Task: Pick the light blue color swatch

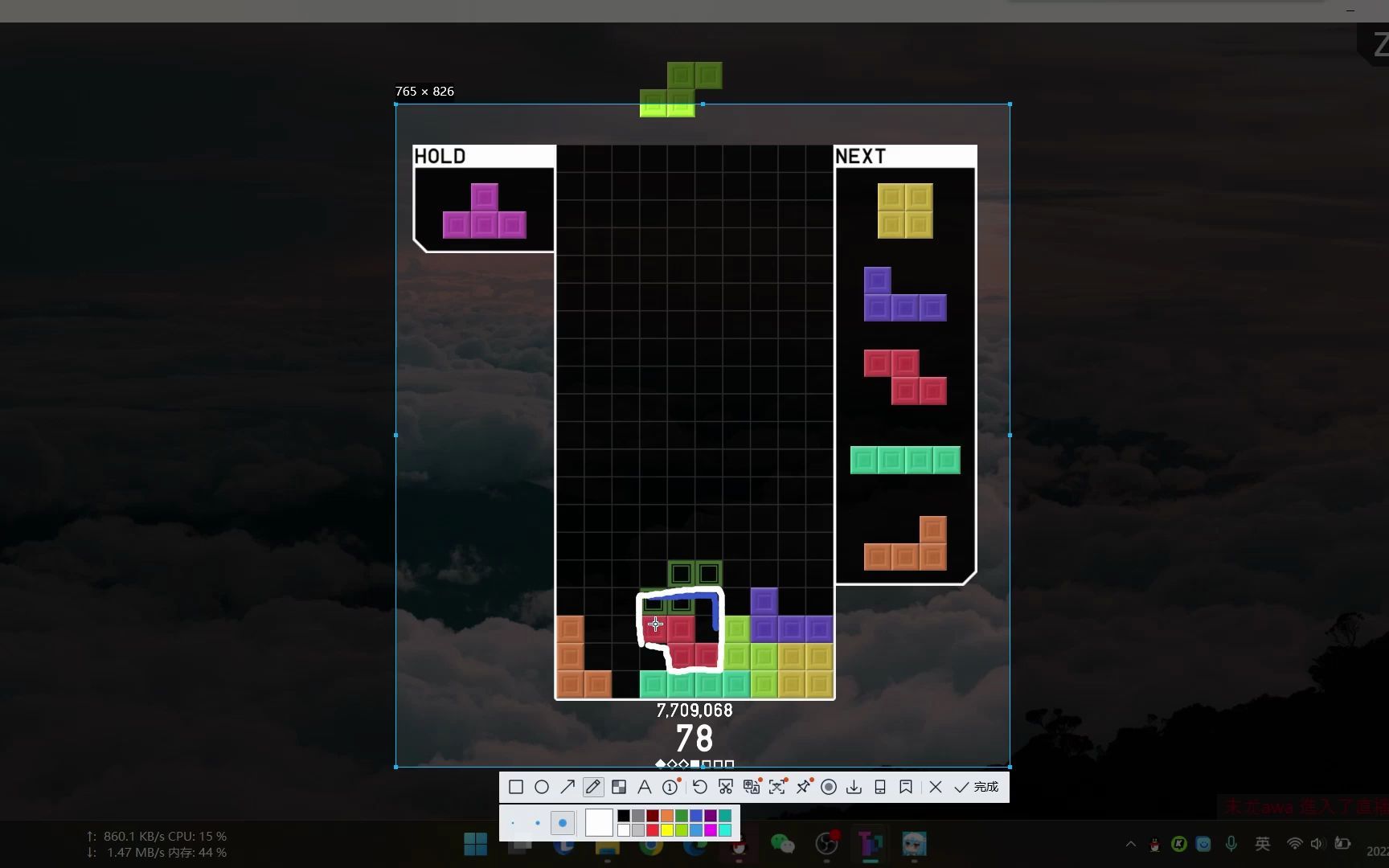Action: point(696,830)
